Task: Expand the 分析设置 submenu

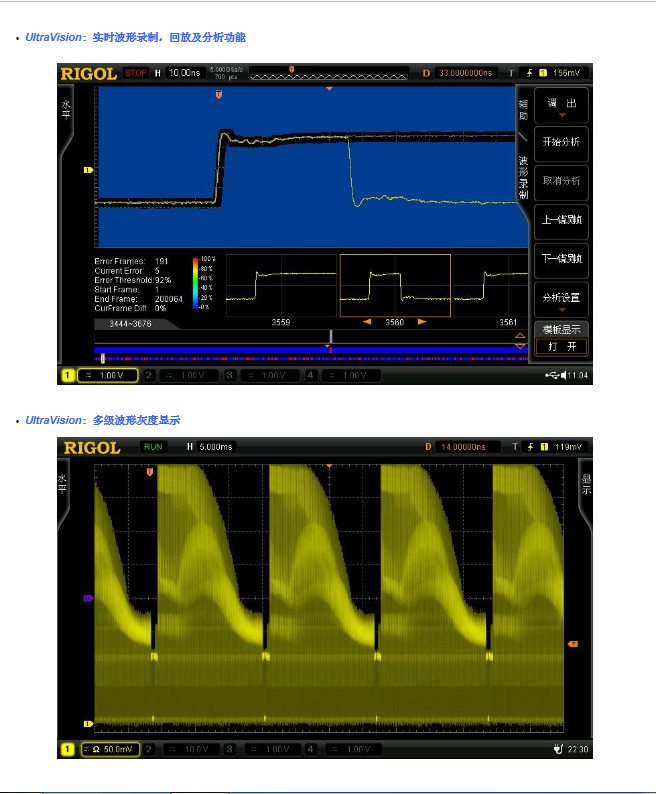Action: coord(561,298)
